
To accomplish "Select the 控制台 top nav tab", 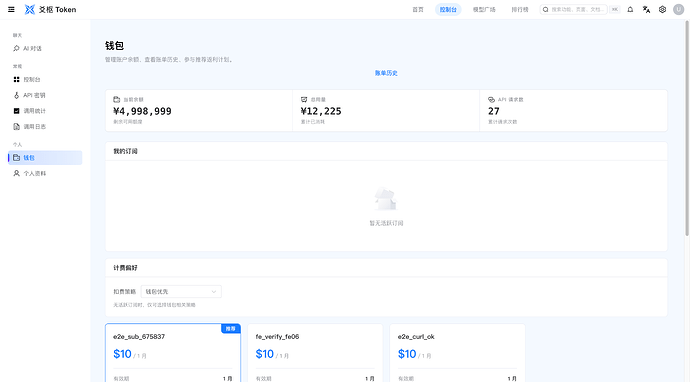I will [x=448, y=9].
